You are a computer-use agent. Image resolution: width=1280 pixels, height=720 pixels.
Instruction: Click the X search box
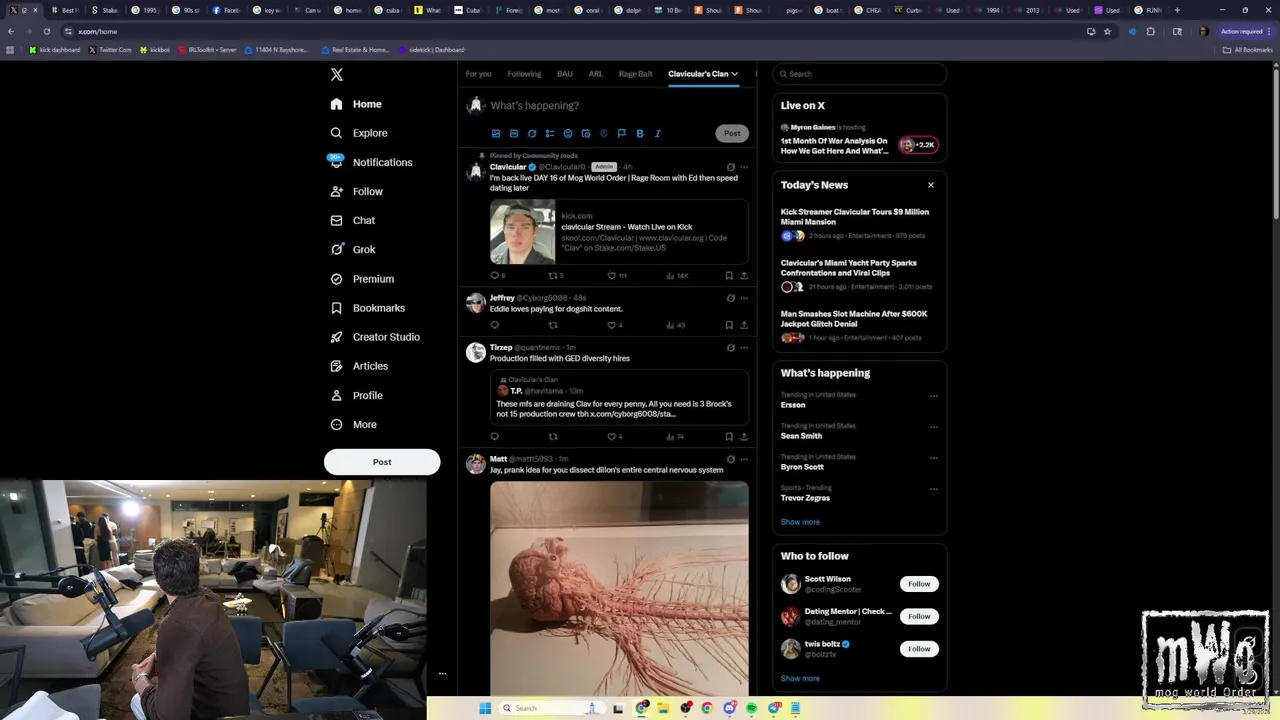[860, 74]
